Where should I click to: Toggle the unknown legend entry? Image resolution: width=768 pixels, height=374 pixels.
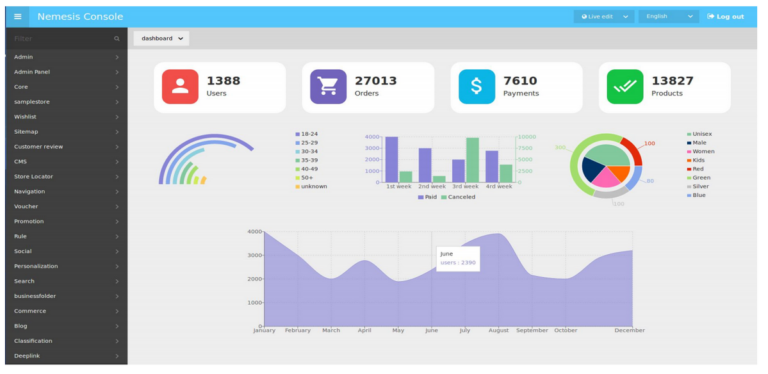point(312,187)
